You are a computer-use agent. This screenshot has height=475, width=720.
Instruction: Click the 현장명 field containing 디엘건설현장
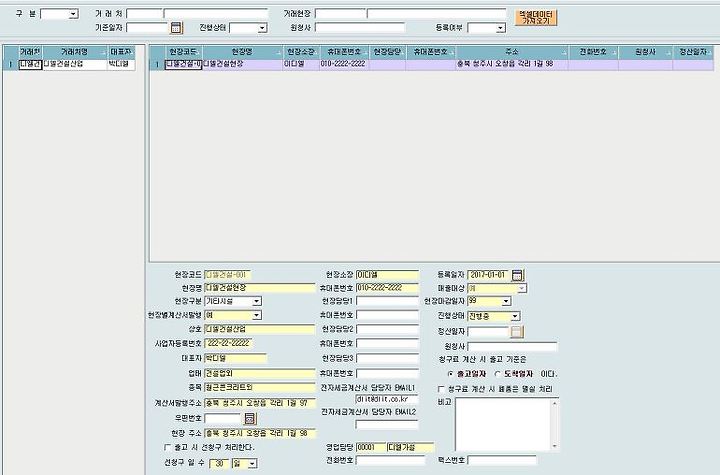(x=260, y=288)
